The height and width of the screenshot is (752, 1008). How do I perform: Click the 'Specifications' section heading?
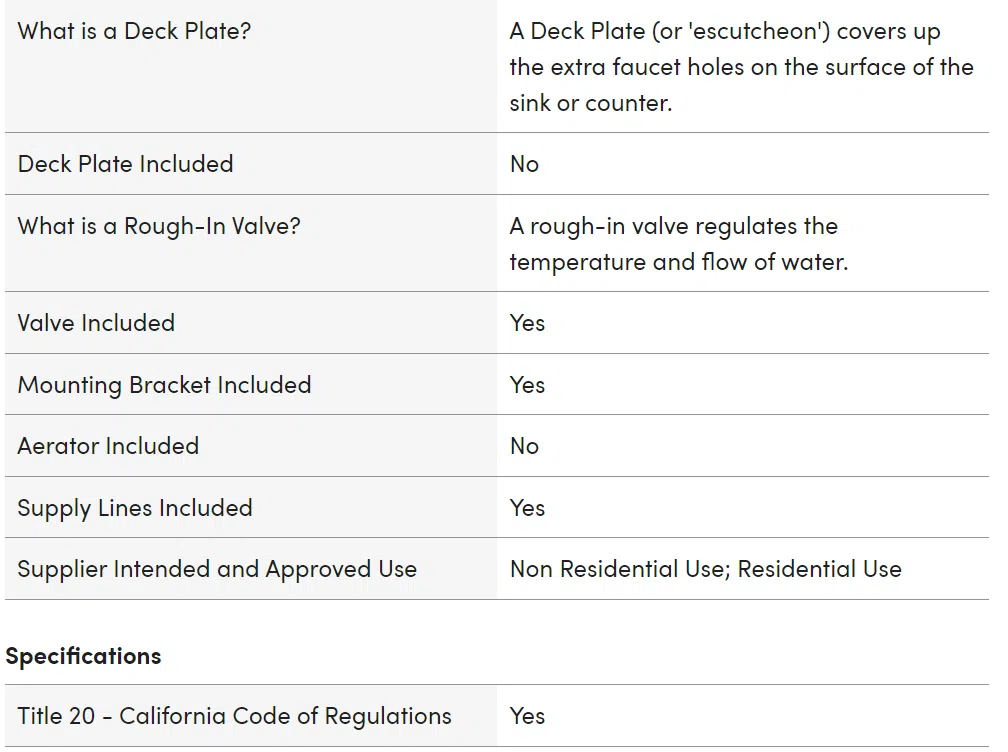pyautogui.click(x=84, y=656)
